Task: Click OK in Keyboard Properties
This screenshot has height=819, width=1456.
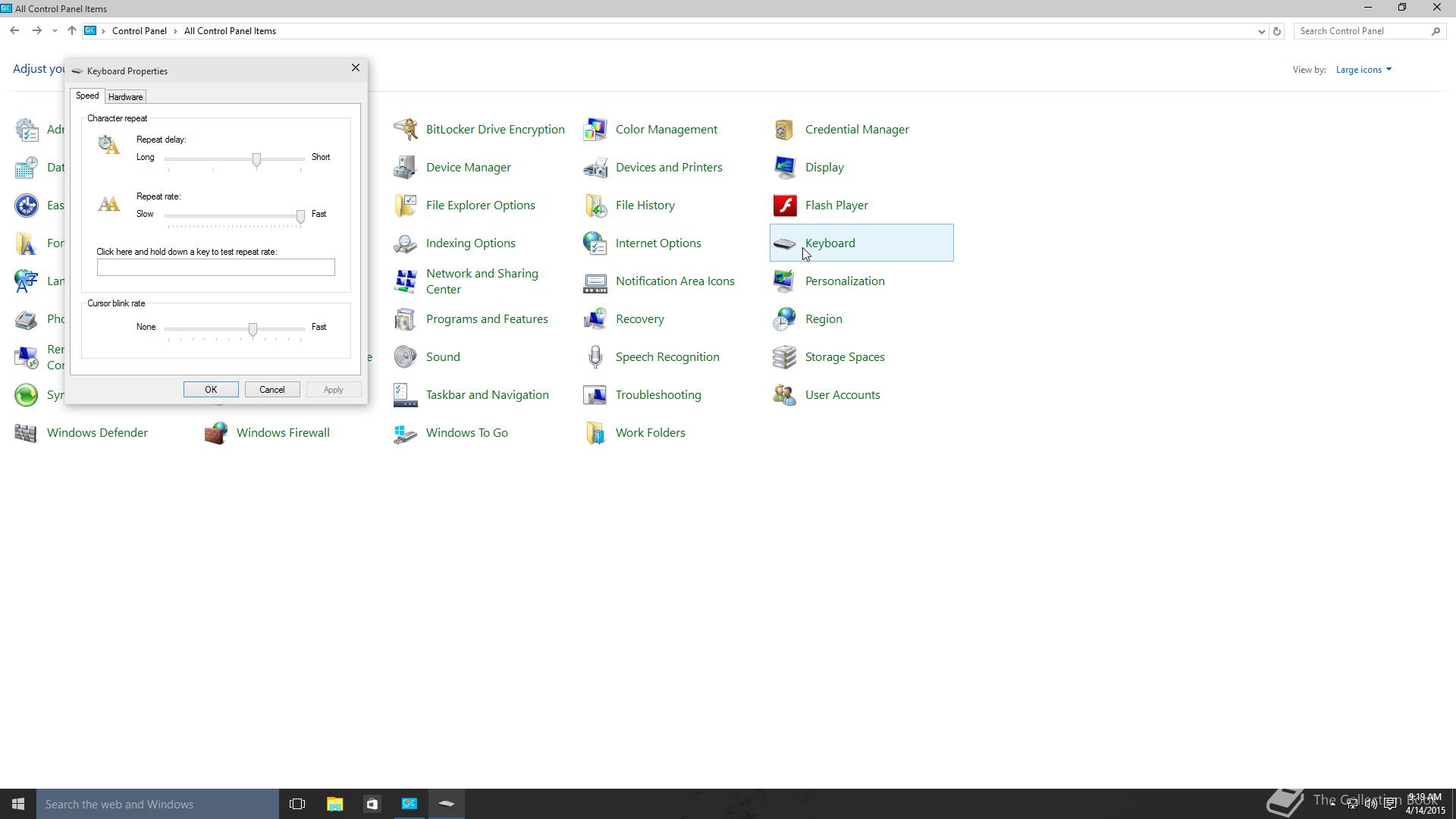Action: [211, 390]
